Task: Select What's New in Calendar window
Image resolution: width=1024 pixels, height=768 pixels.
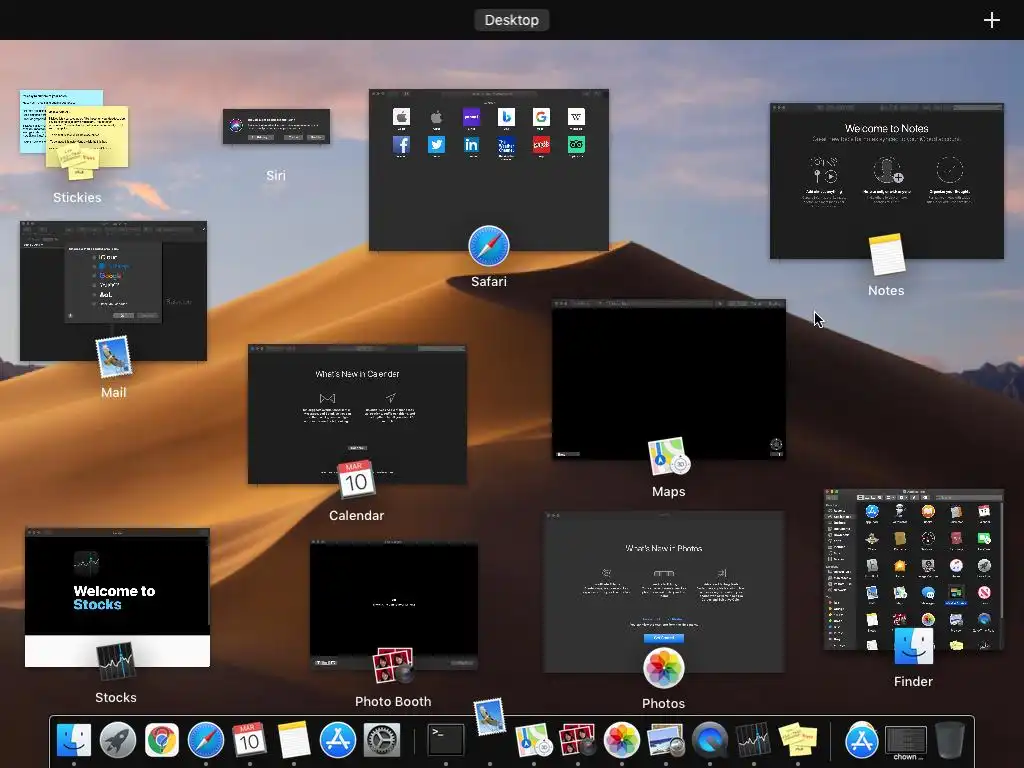Action: (x=357, y=414)
